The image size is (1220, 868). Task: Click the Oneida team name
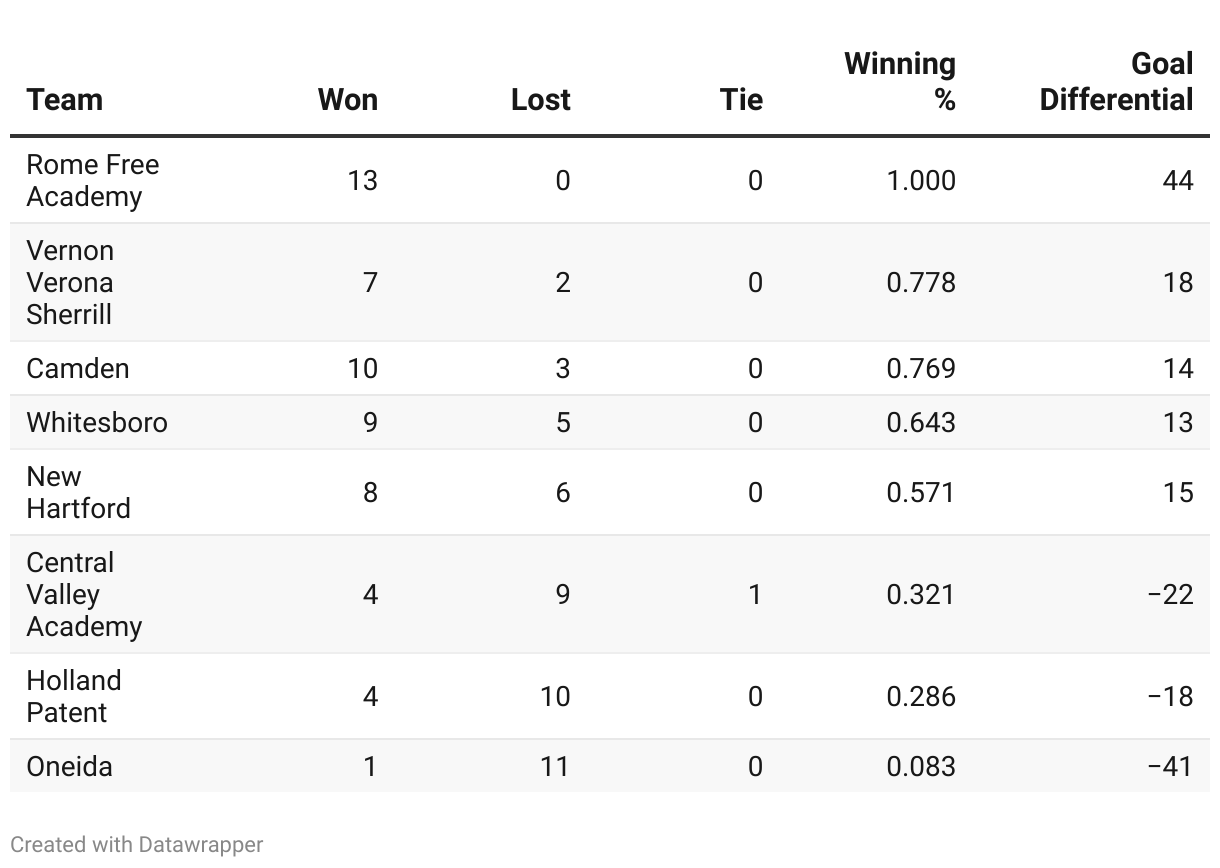coord(69,766)
